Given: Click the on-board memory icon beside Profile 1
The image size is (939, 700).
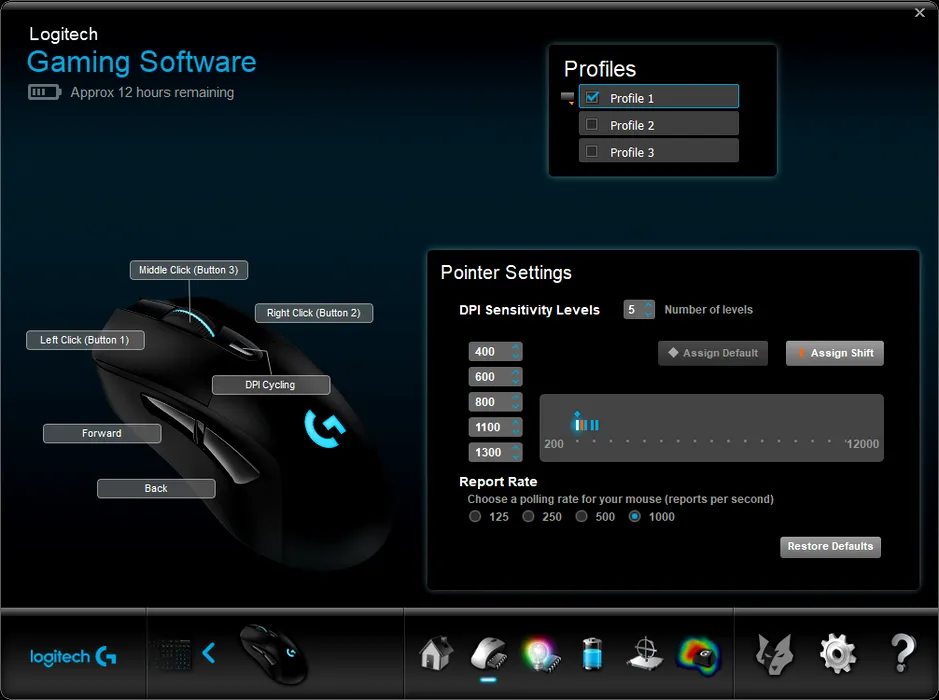Looking at the screenshot, I should coord(567,98).
